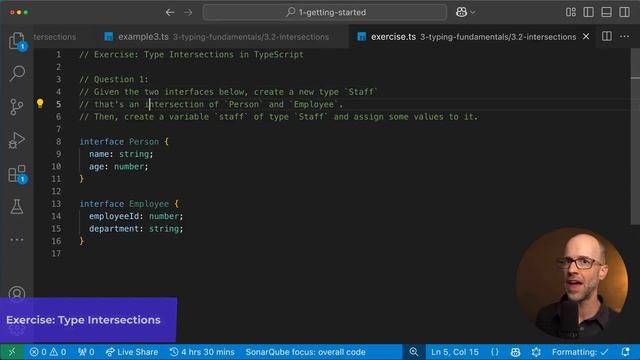Viewport: 640px width, 360px height.
Task: Click 'interface Person' declaration text
Action: (x=119, y=142)
